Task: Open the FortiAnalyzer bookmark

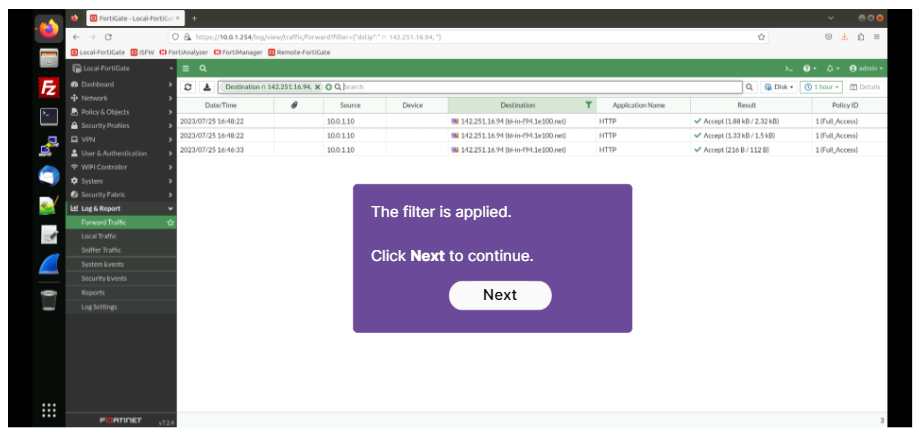Action: 183,52
